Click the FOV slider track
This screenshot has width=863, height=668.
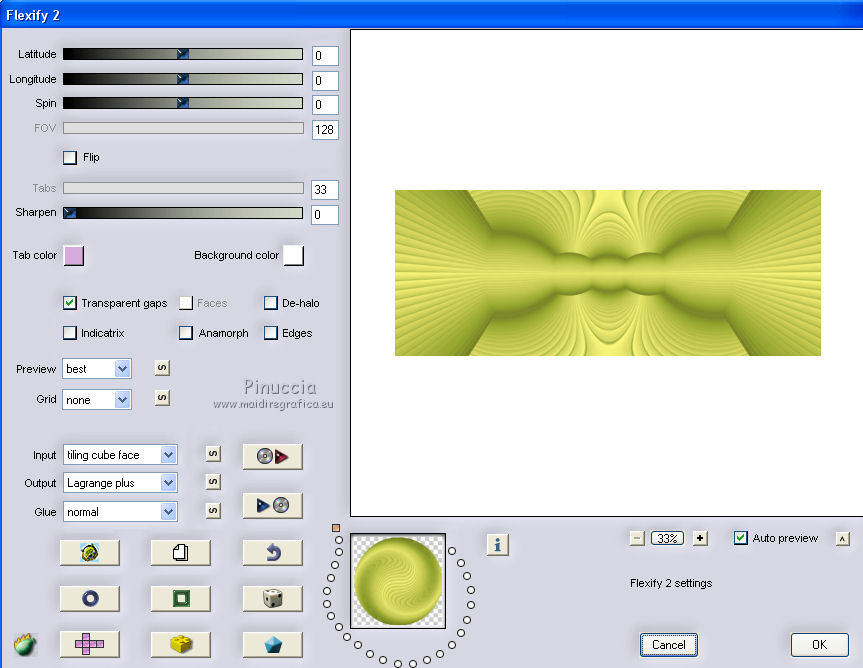(183, 128)
